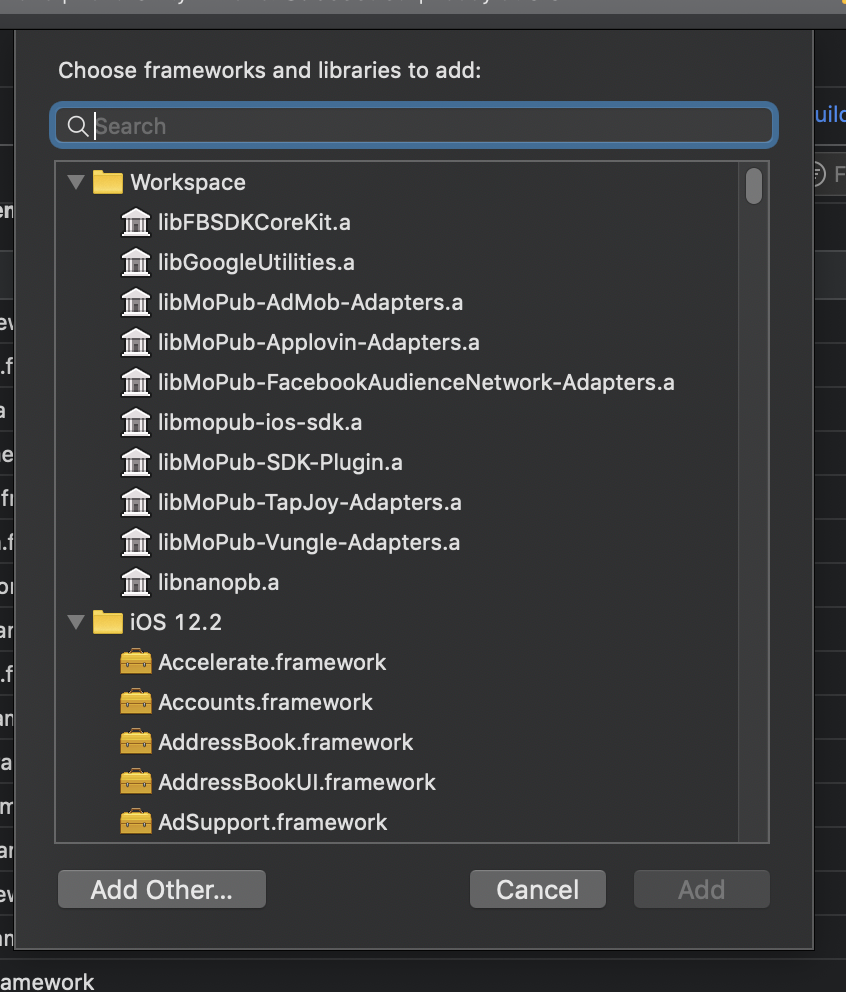The image size is (846, 992).
Task: Click Add Other... button
Action: coord(161,889)
